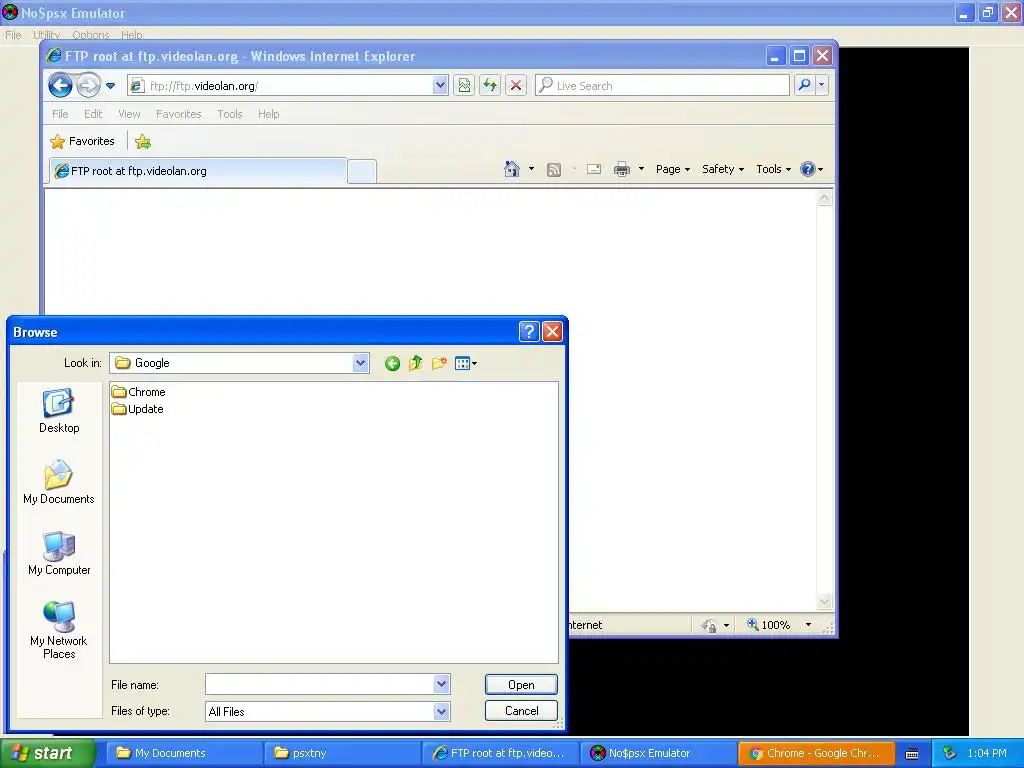
Task: Click the red Stop icon in IE
Action: [x=516, y=85]
